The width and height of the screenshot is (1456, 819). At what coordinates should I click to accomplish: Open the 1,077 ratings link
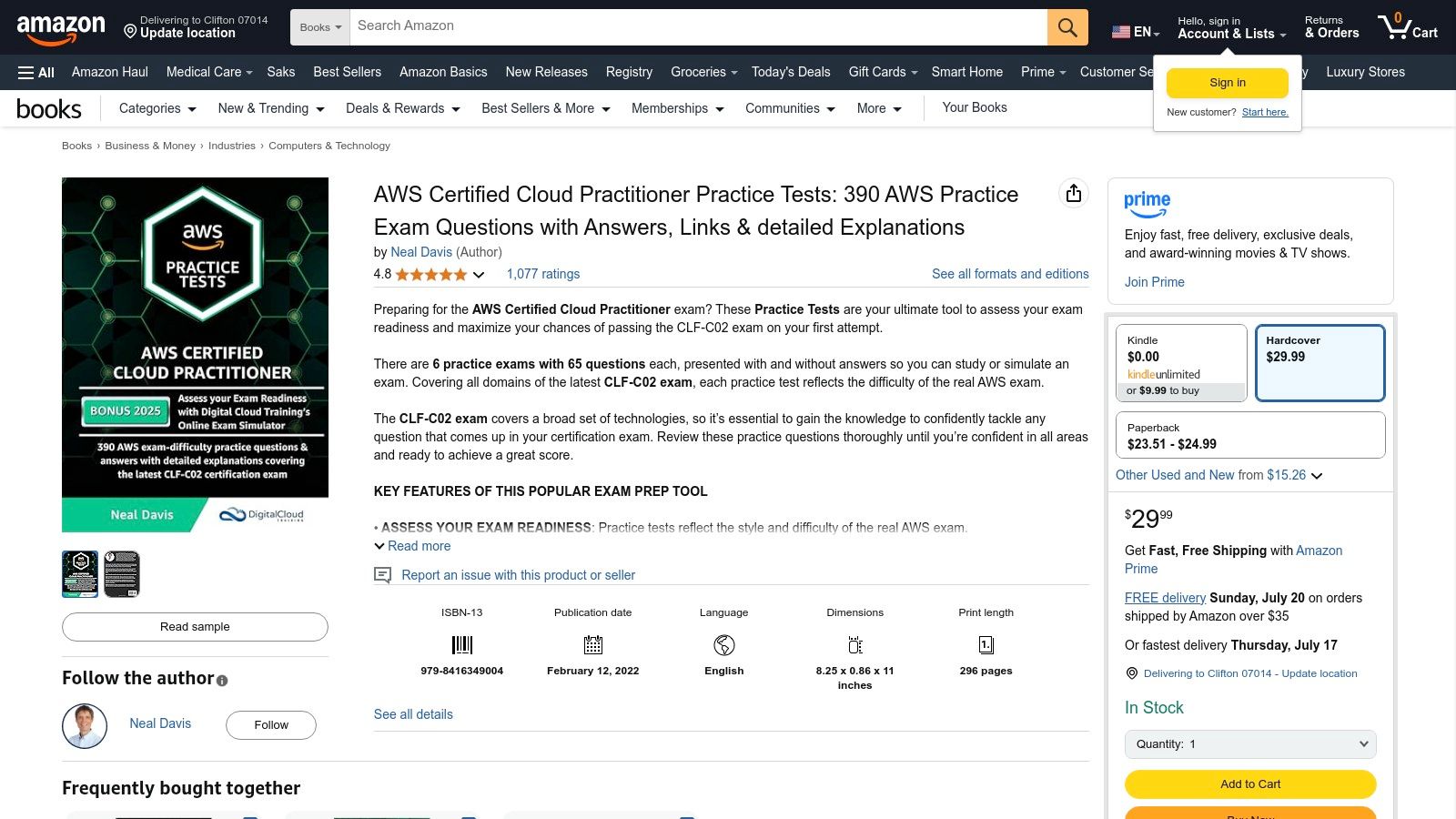pos(542,274)
